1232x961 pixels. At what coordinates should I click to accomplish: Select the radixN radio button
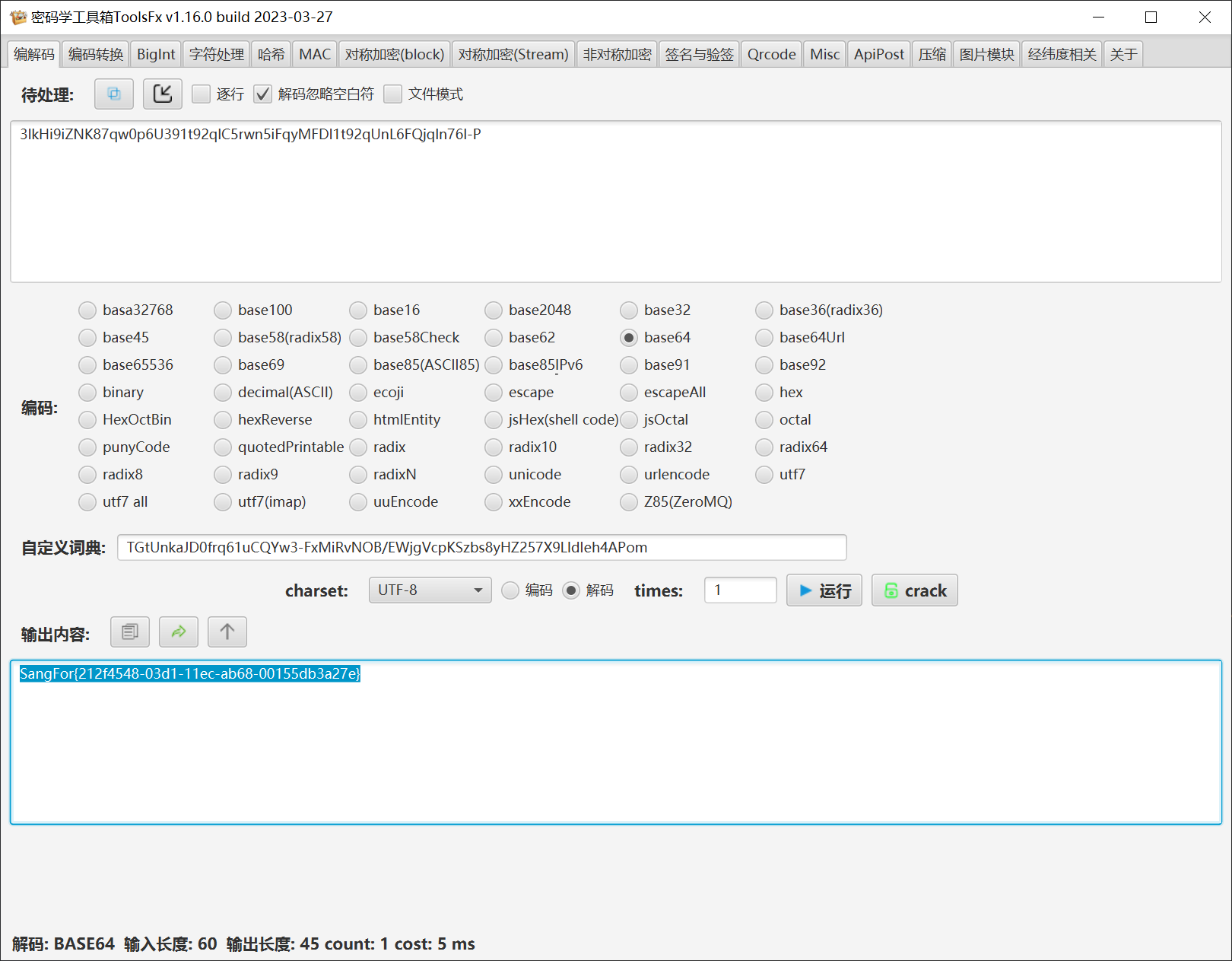point(358,474)
